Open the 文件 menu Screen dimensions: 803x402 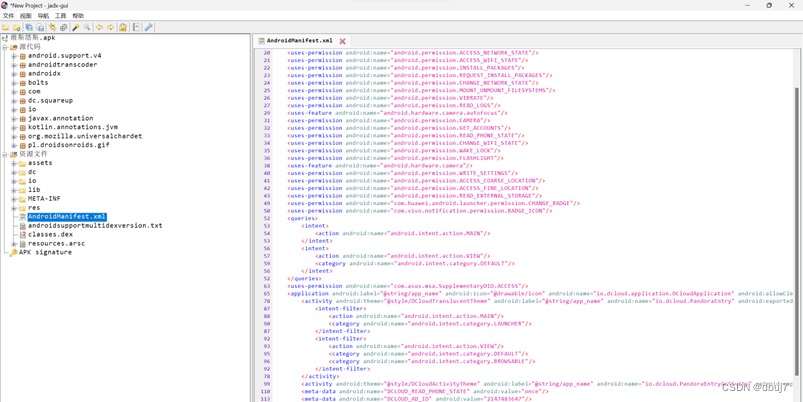8,16
